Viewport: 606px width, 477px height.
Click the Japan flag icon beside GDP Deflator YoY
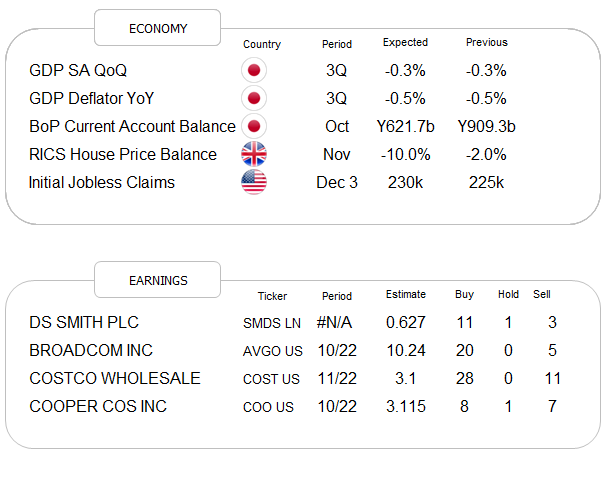click(254, 98)
